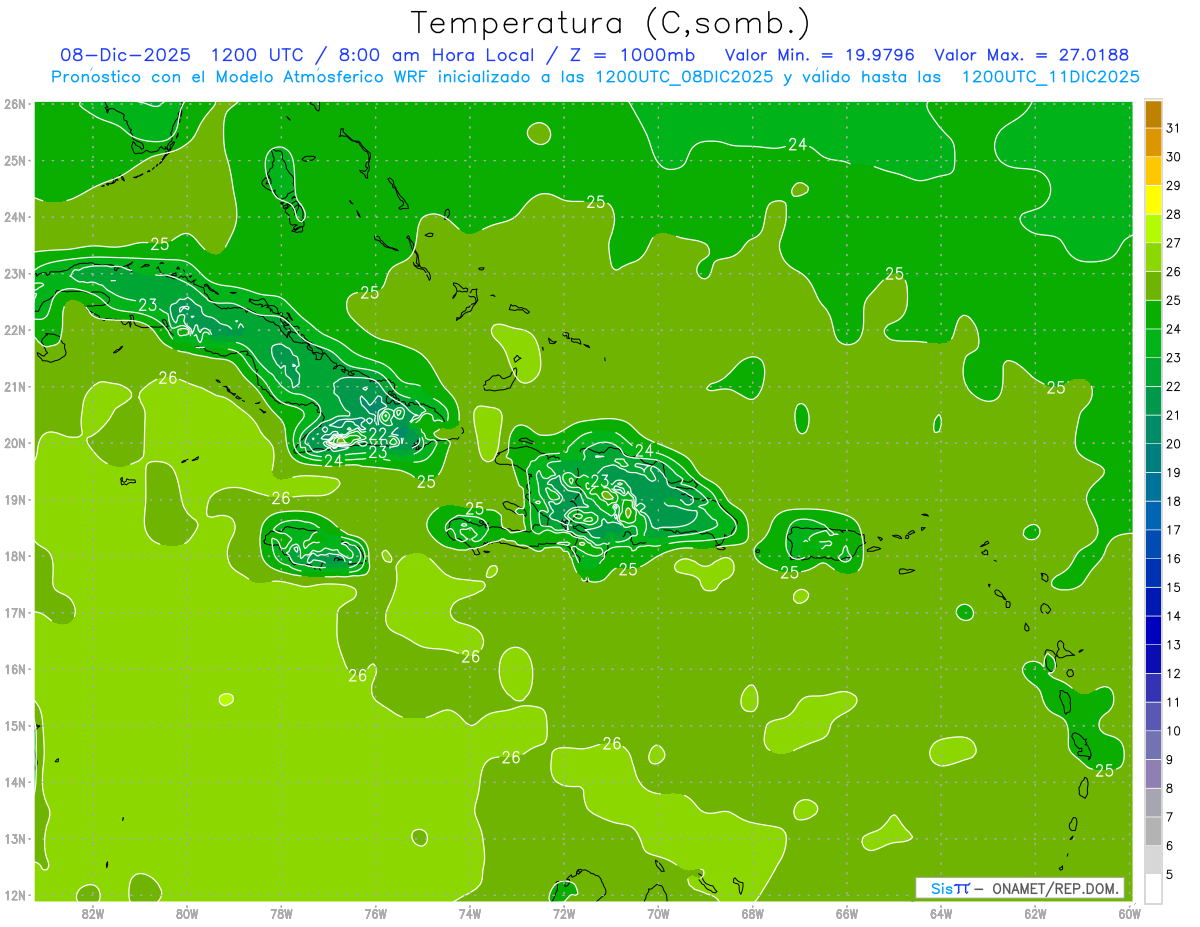Screen dimensions: 1200x927
Task: Click the "25N" latitude axis label
Action: click(14, 161)
